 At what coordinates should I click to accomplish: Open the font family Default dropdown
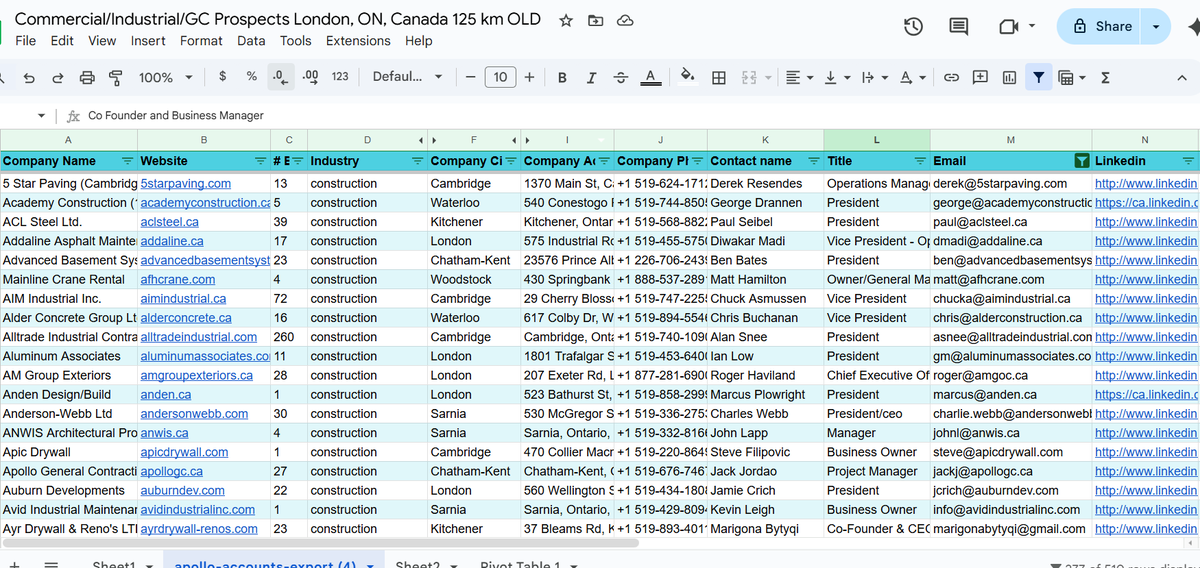coord(408,77)
